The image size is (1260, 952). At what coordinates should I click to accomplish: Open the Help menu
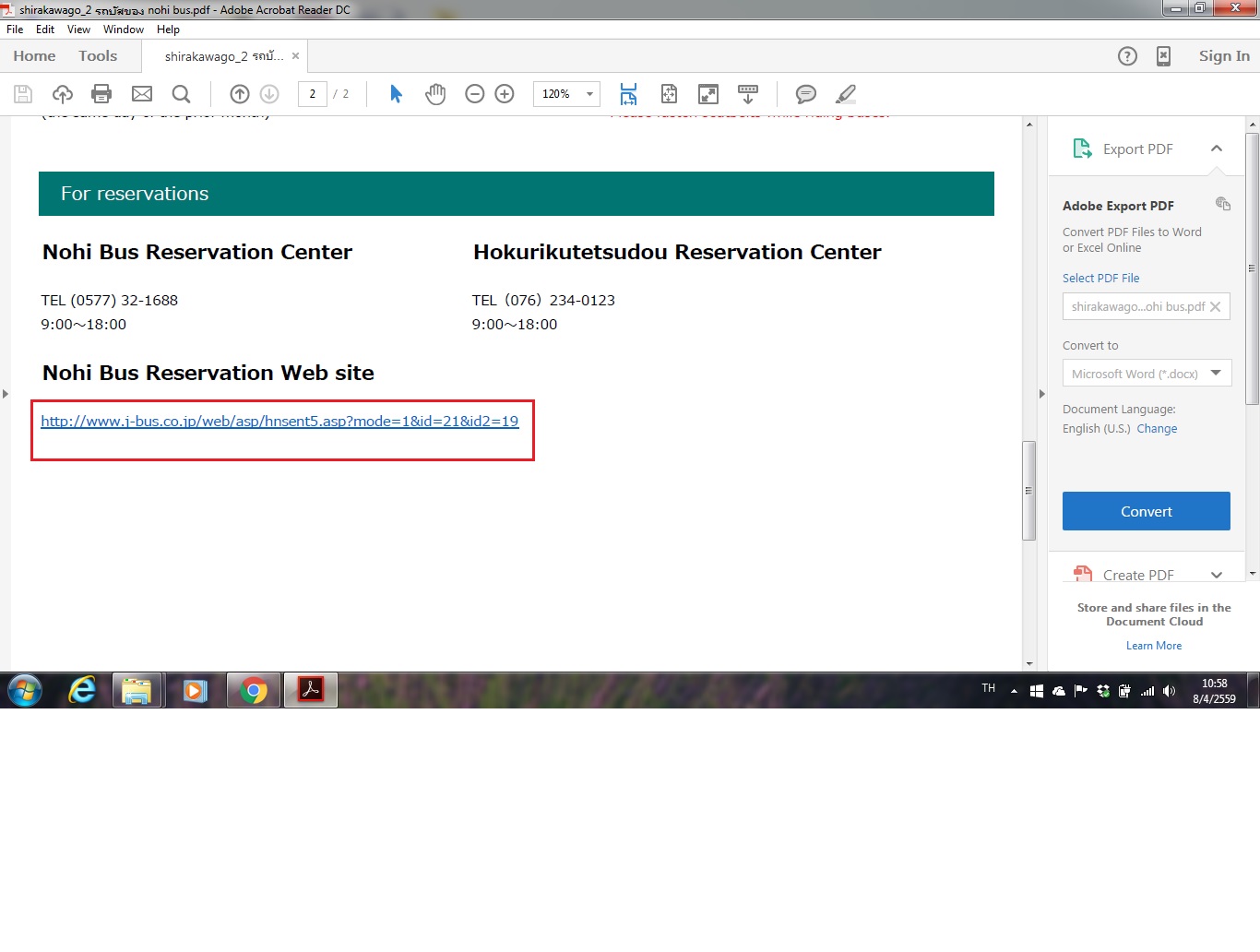[x=168, y=30]
